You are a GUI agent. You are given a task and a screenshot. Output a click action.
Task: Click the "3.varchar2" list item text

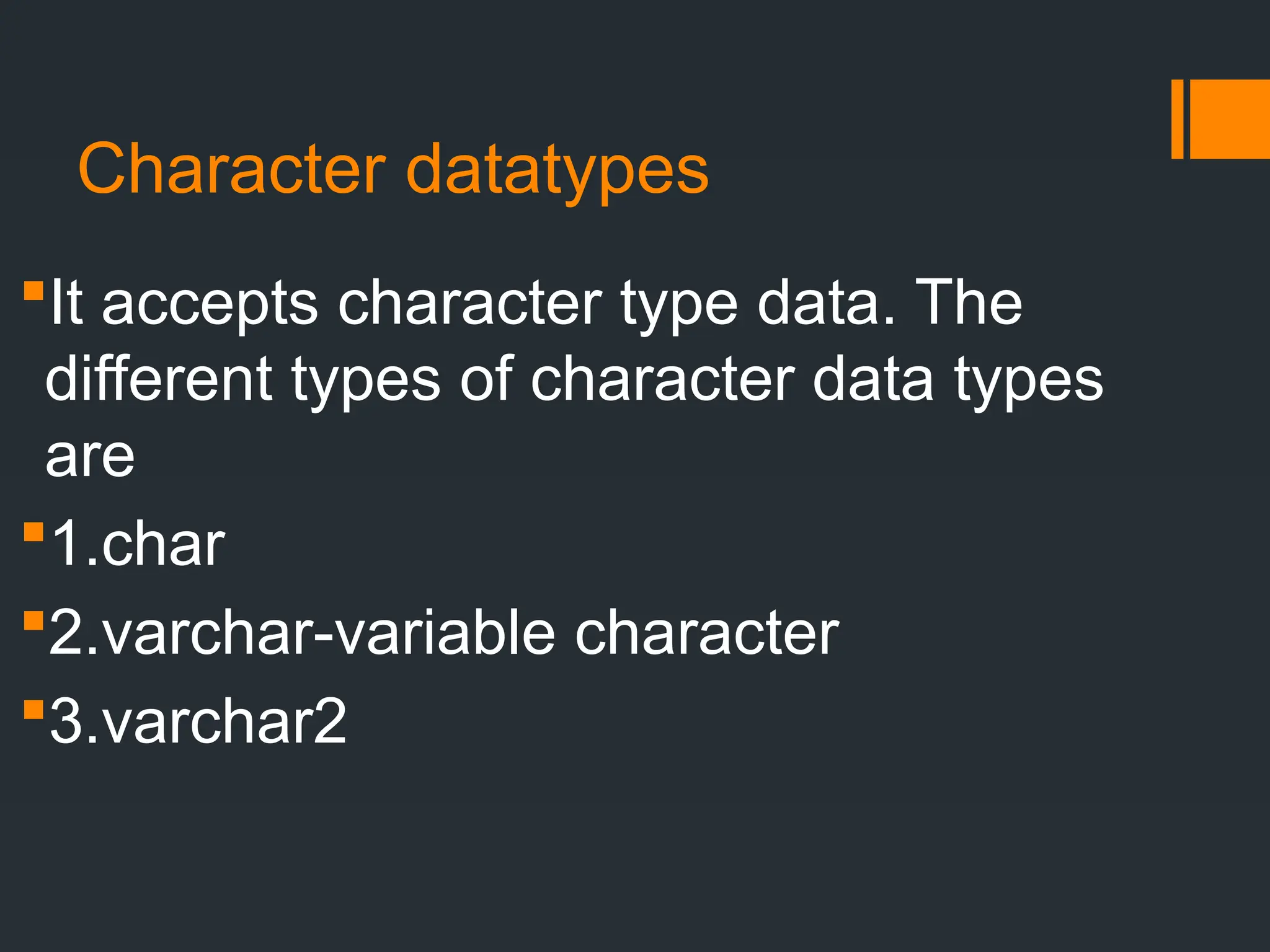197,722
